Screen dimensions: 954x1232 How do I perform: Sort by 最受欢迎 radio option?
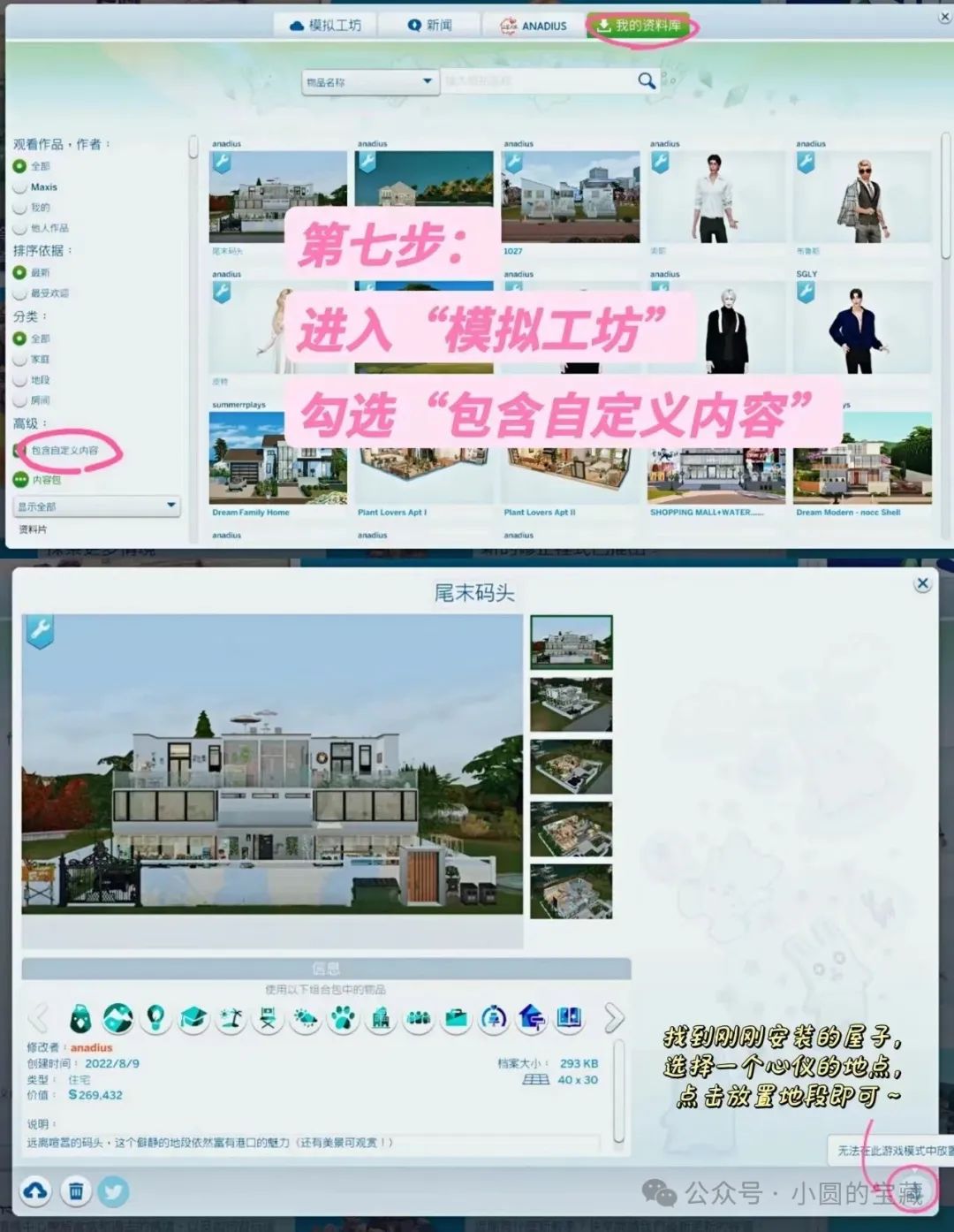tap(19, 293)
